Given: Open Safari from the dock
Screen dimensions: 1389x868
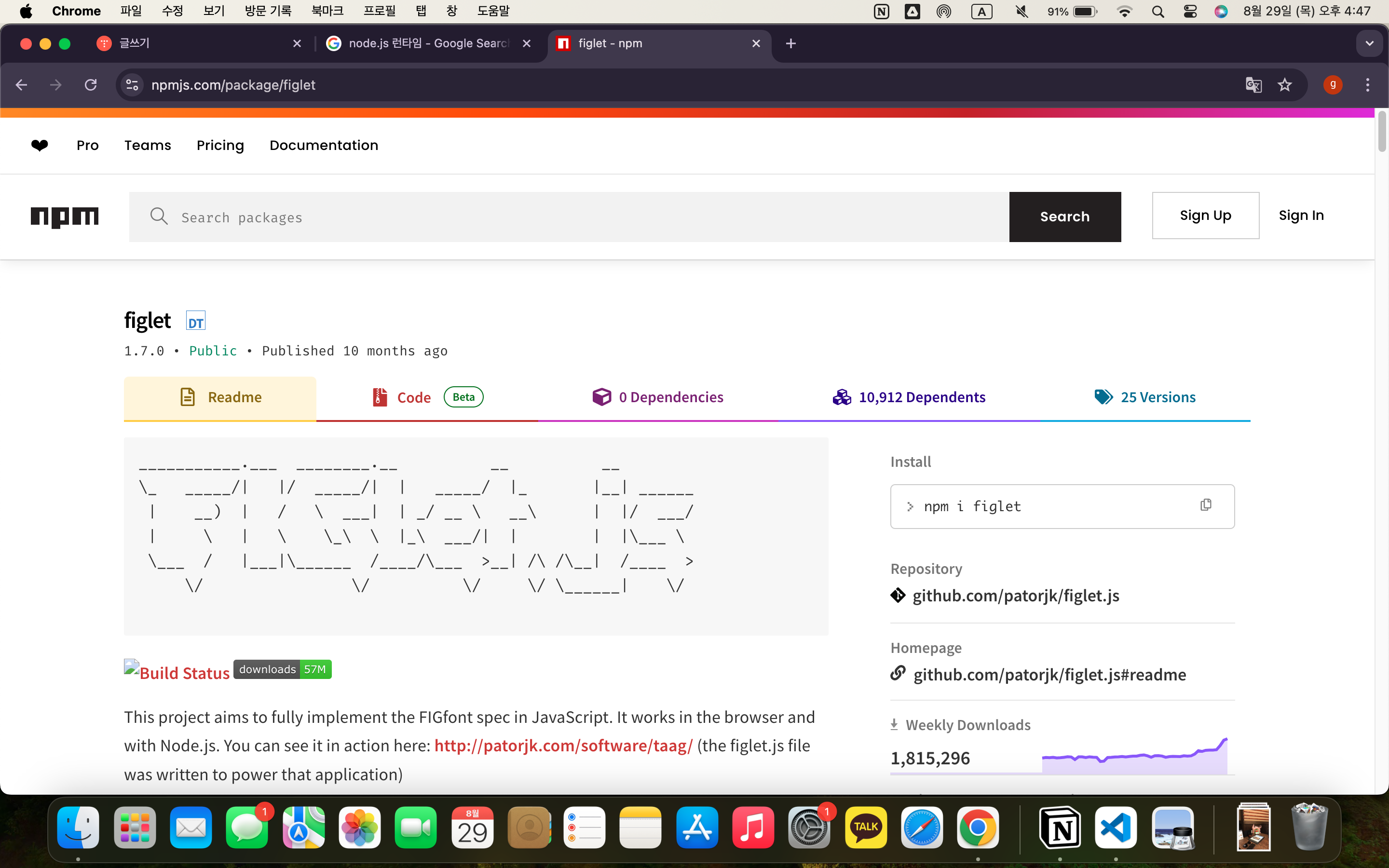Looking at the screenshot, I should [x=922, y=828].
